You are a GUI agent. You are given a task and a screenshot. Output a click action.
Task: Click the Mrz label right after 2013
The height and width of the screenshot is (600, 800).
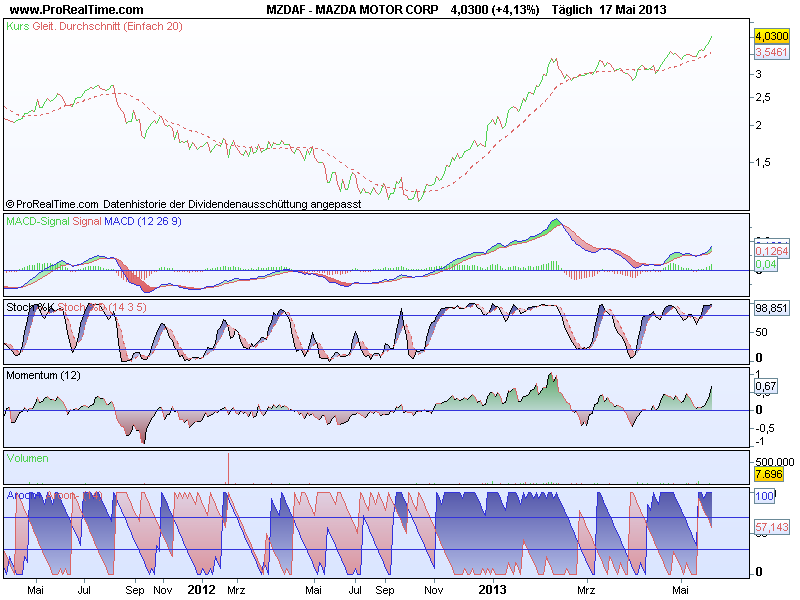pos(586,590)
